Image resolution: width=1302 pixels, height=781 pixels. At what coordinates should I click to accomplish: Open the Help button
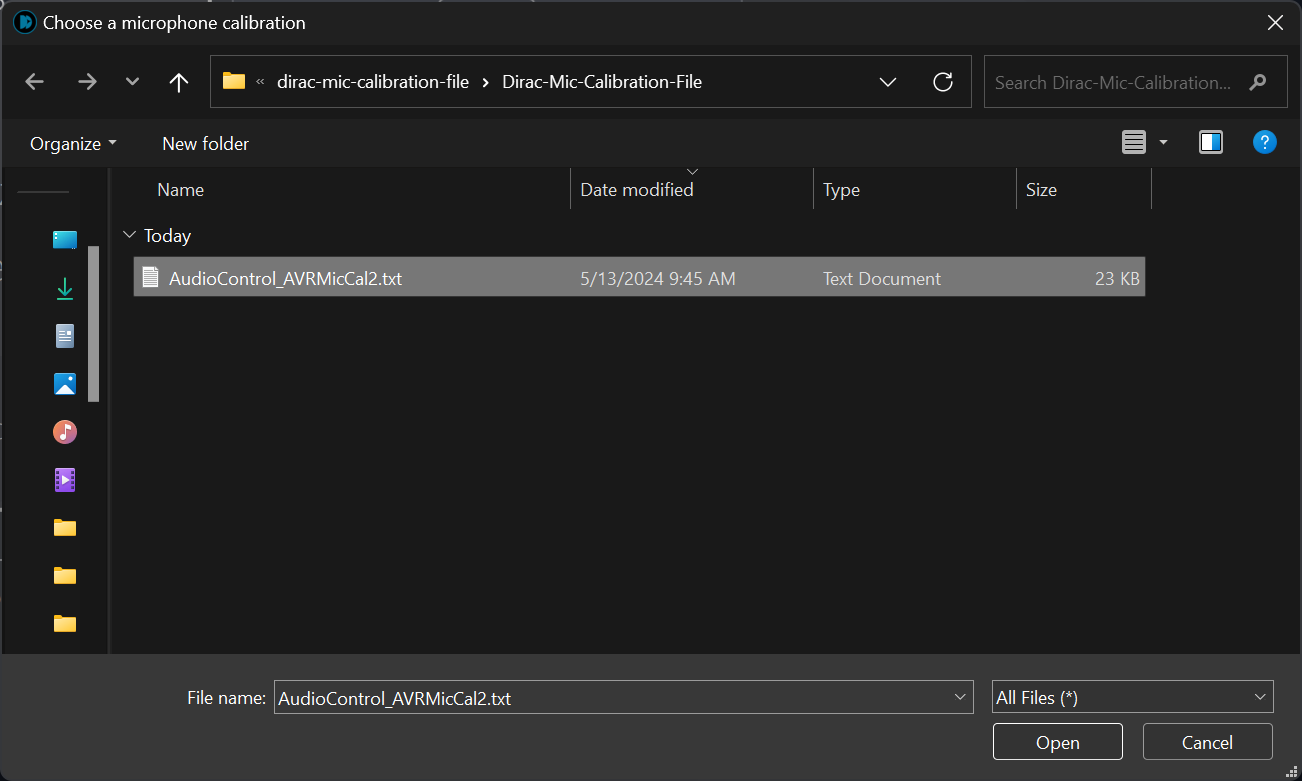(1264, 142)
